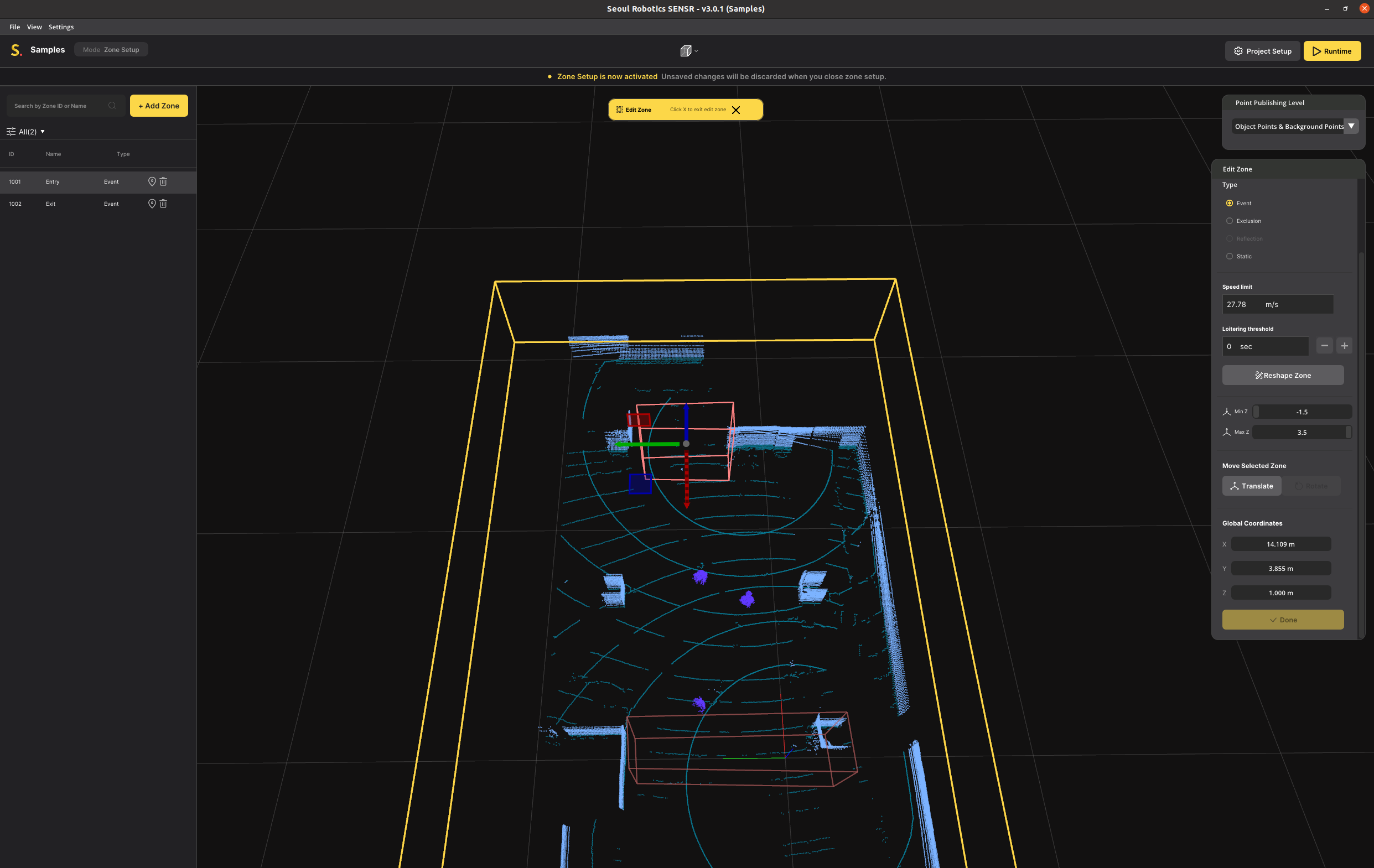1374x868 pixels.
Task: Select Reflection zone type
Action: point(1230,238)
